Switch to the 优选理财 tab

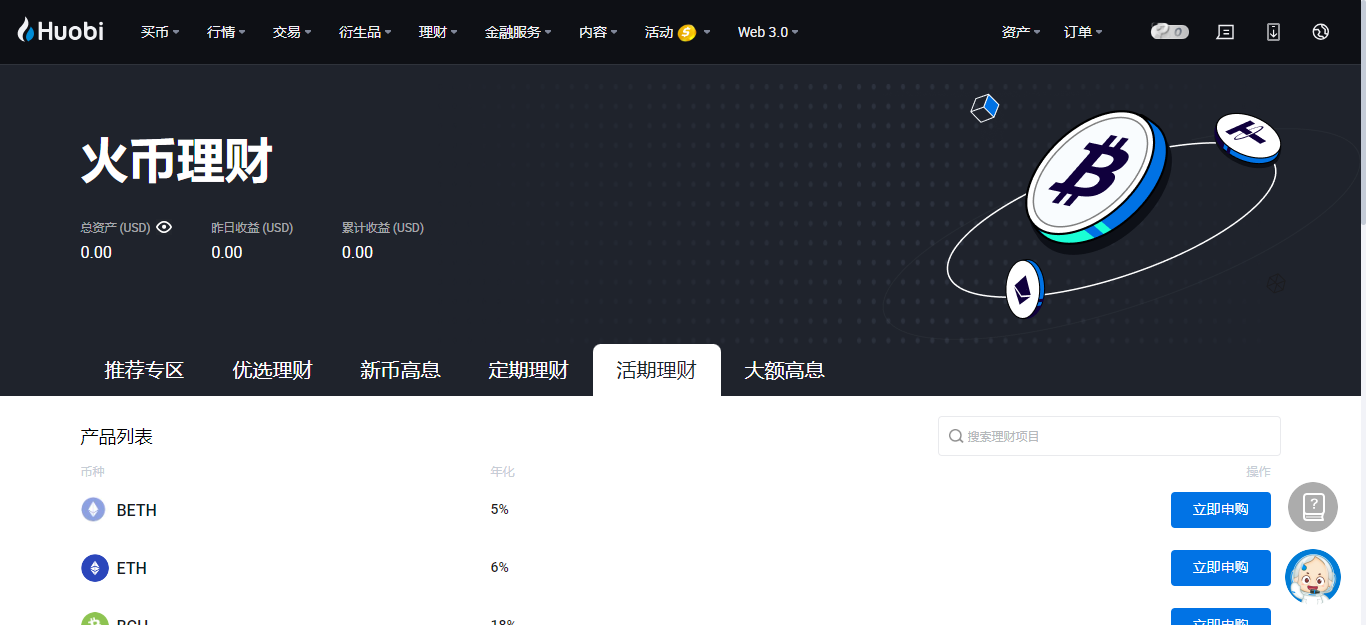(x=273, y=370)
